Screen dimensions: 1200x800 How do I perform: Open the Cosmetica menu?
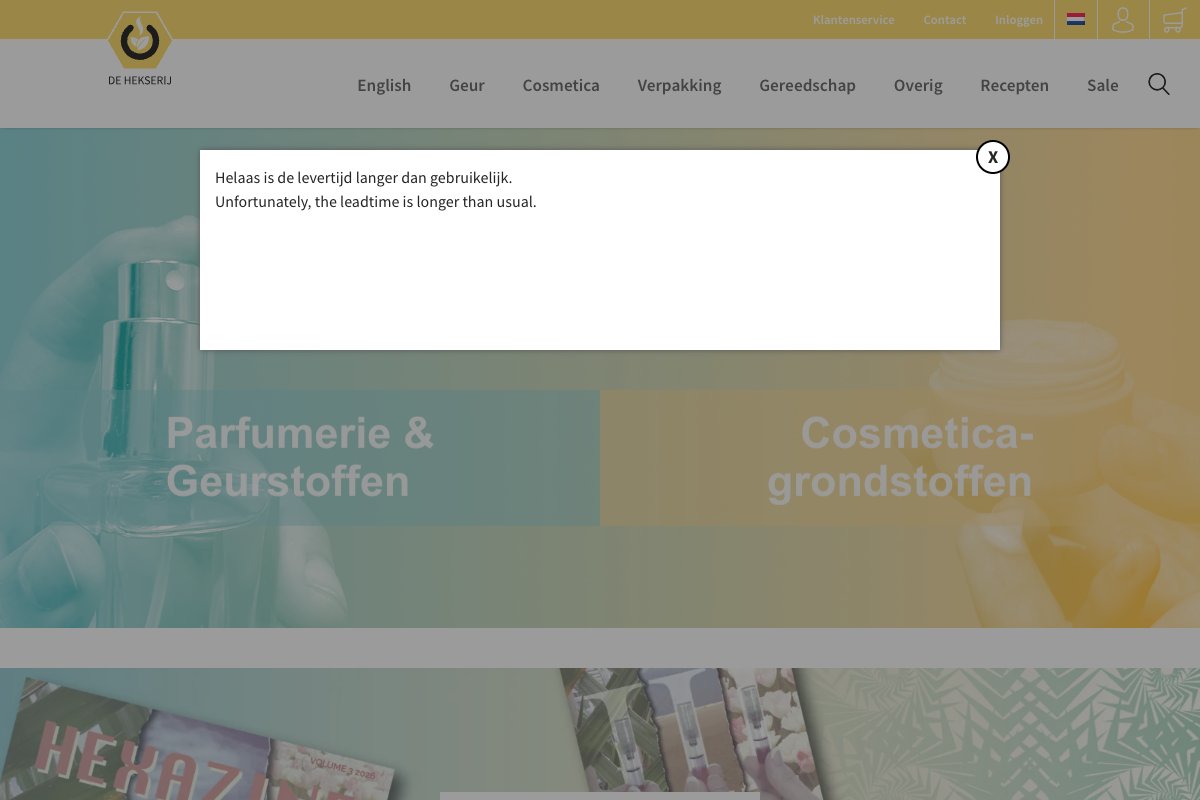tap(561, 85)
